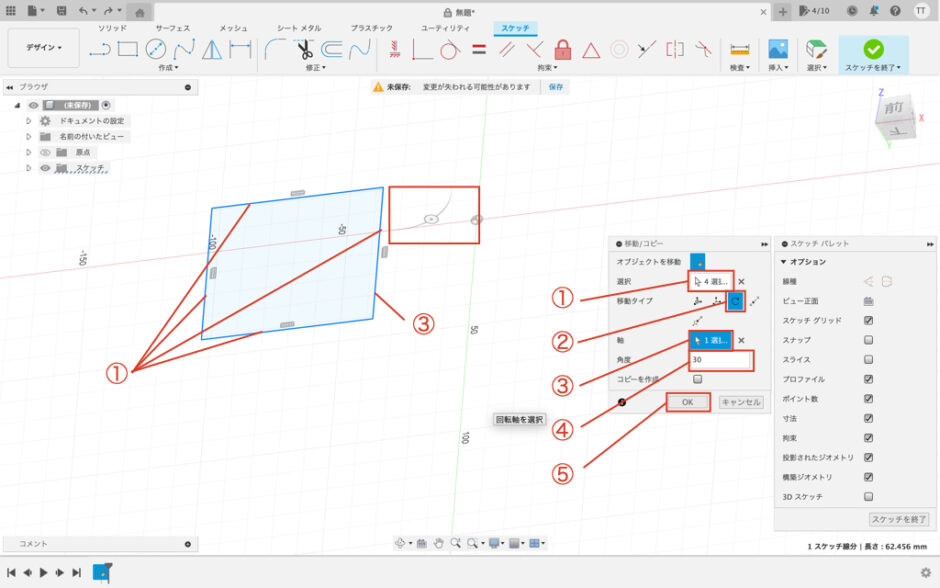Select the rectangle sketch tool
940x588 pixels.
[x=128, y=49]
